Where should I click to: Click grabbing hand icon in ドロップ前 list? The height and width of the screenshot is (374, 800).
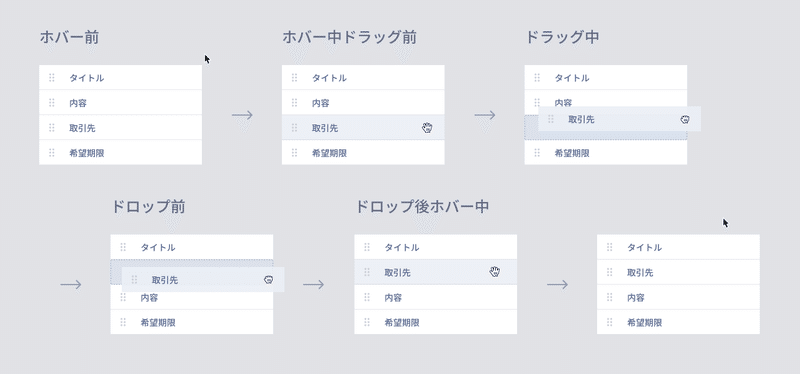[268, 280]
